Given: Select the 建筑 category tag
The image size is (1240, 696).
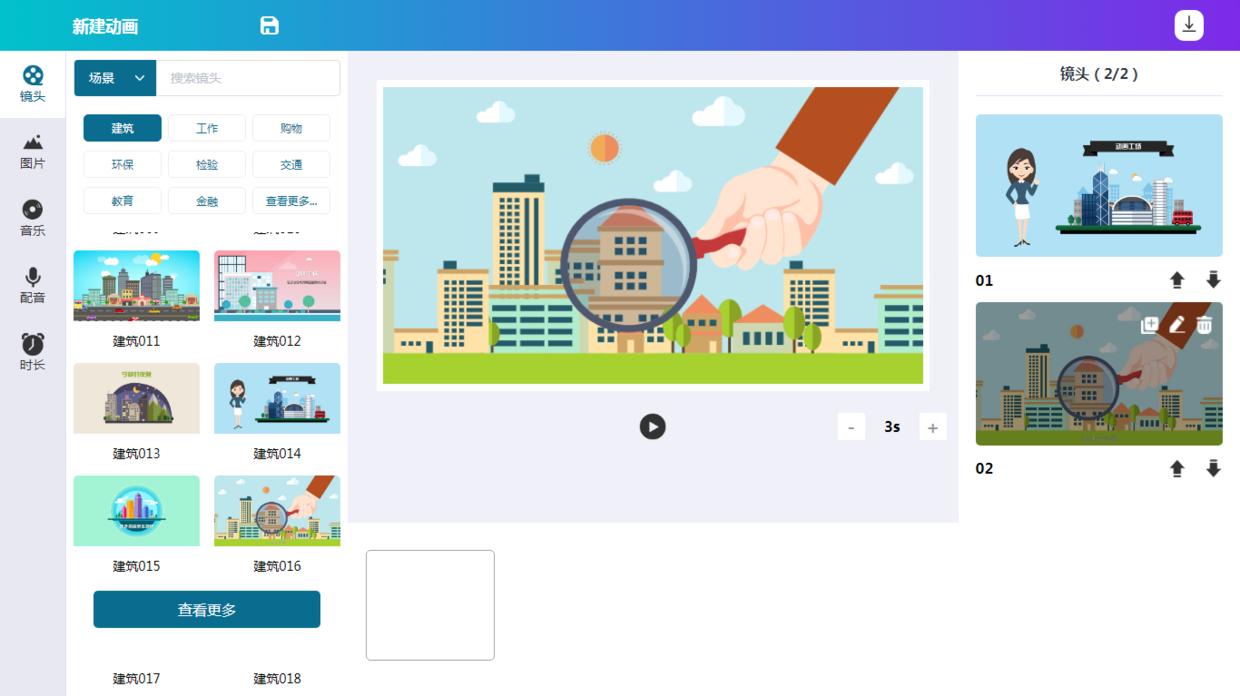Looking at the screenshot, I should point(122,128).
